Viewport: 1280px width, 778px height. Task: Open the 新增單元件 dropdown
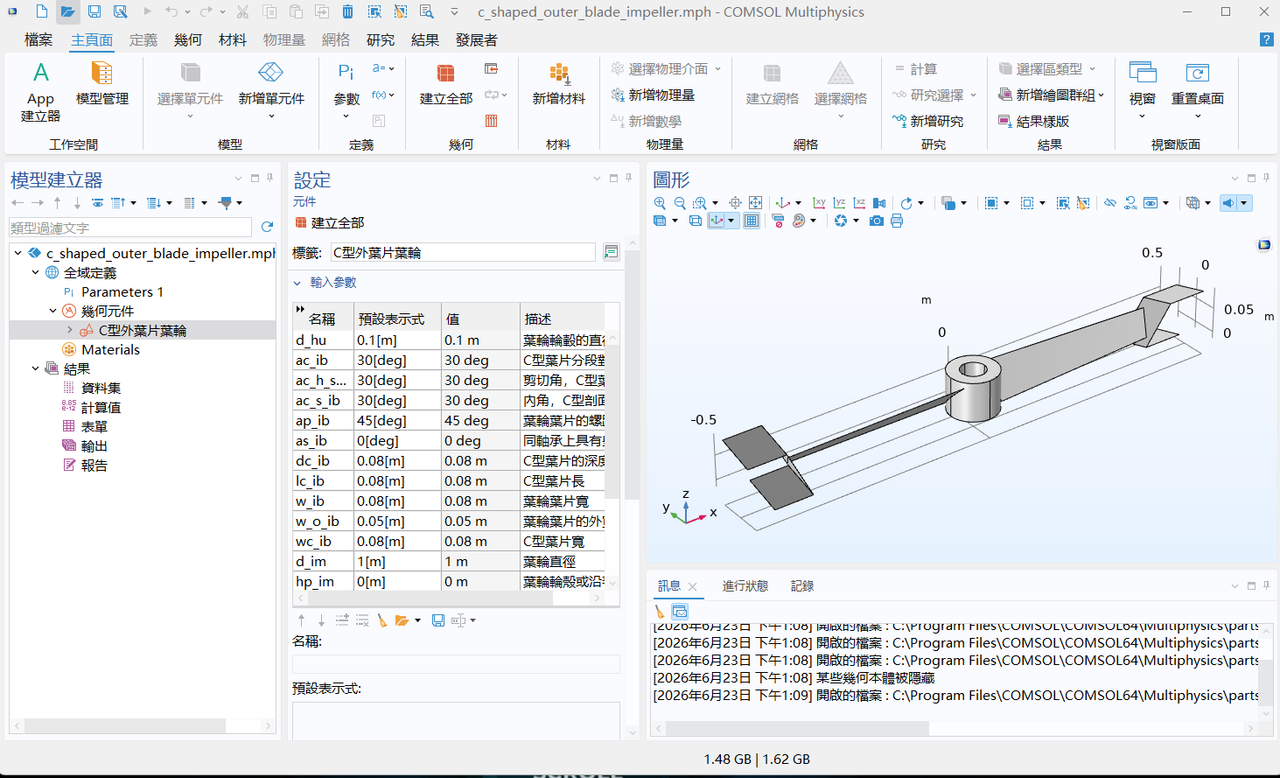271,116
